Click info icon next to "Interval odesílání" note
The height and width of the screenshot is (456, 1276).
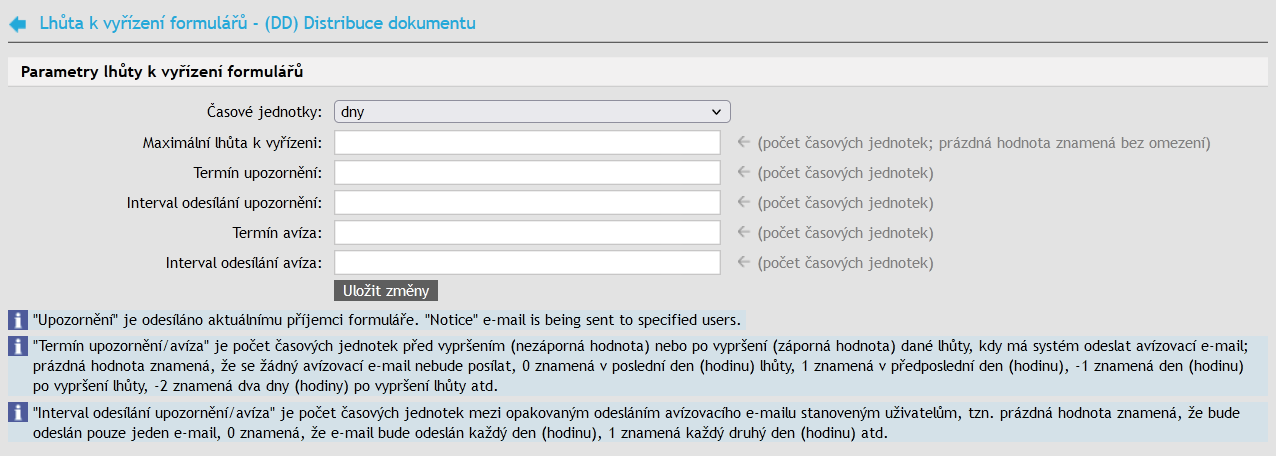[x=17, y=412]
